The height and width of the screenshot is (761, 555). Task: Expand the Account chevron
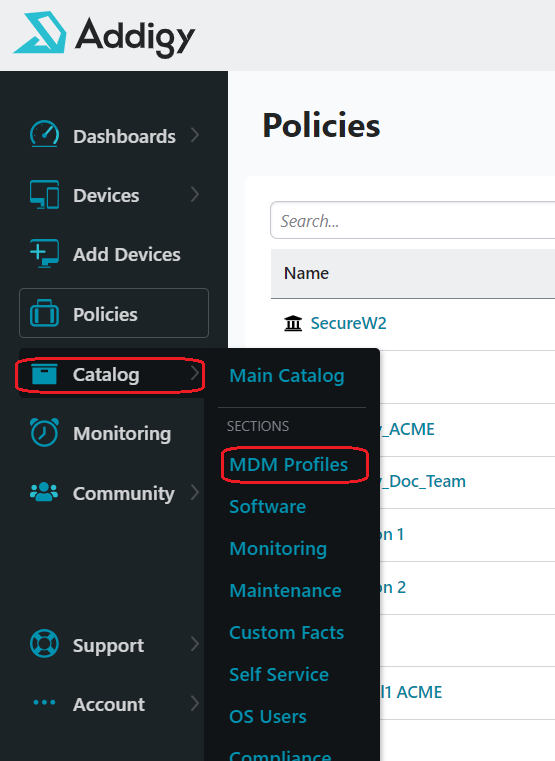(195, 703)
